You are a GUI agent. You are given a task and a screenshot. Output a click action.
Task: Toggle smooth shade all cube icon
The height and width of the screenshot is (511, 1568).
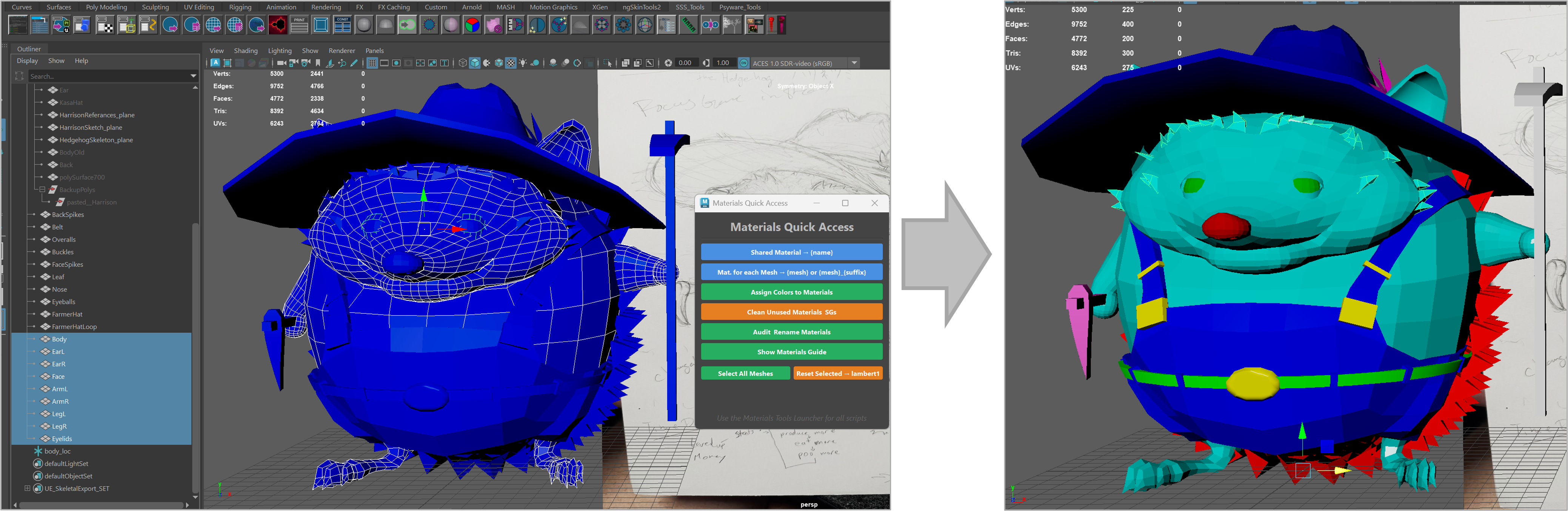475,63
